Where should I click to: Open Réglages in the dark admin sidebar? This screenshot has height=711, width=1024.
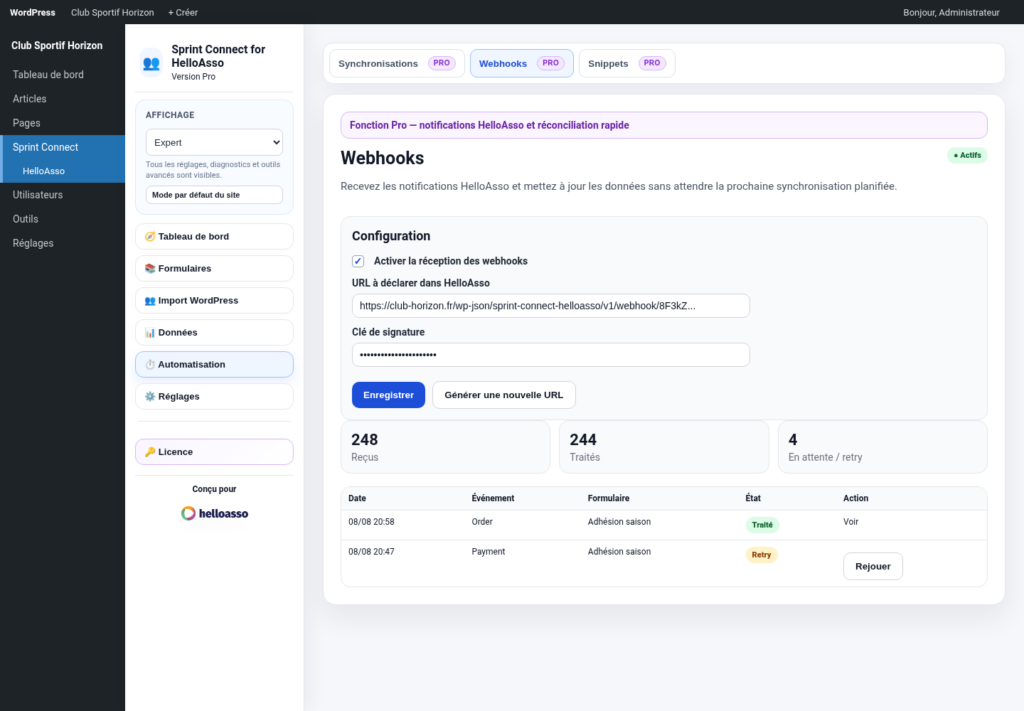(62, 243)
